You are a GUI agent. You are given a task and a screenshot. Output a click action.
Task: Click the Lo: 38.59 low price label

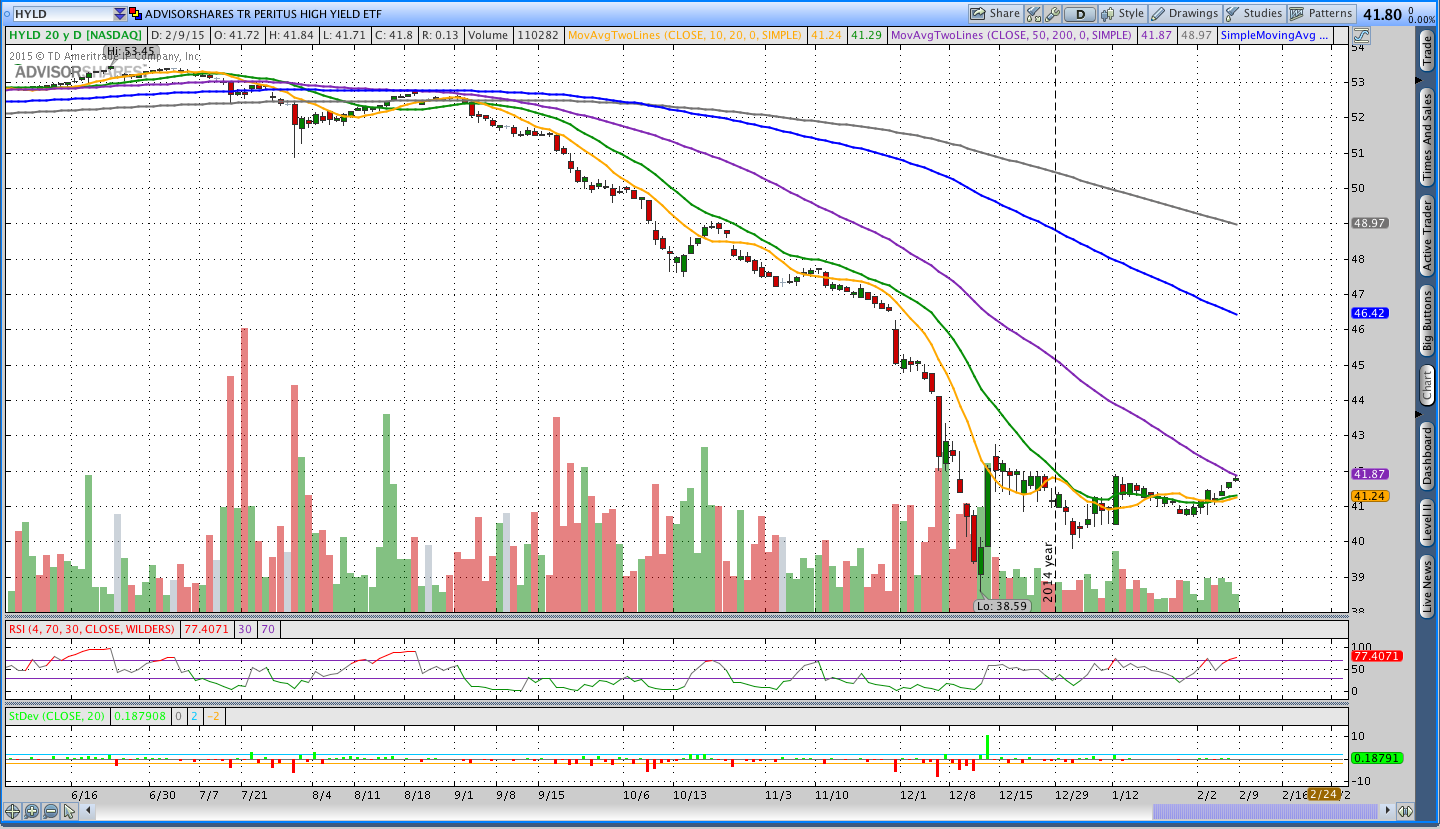coord(1001,606)
